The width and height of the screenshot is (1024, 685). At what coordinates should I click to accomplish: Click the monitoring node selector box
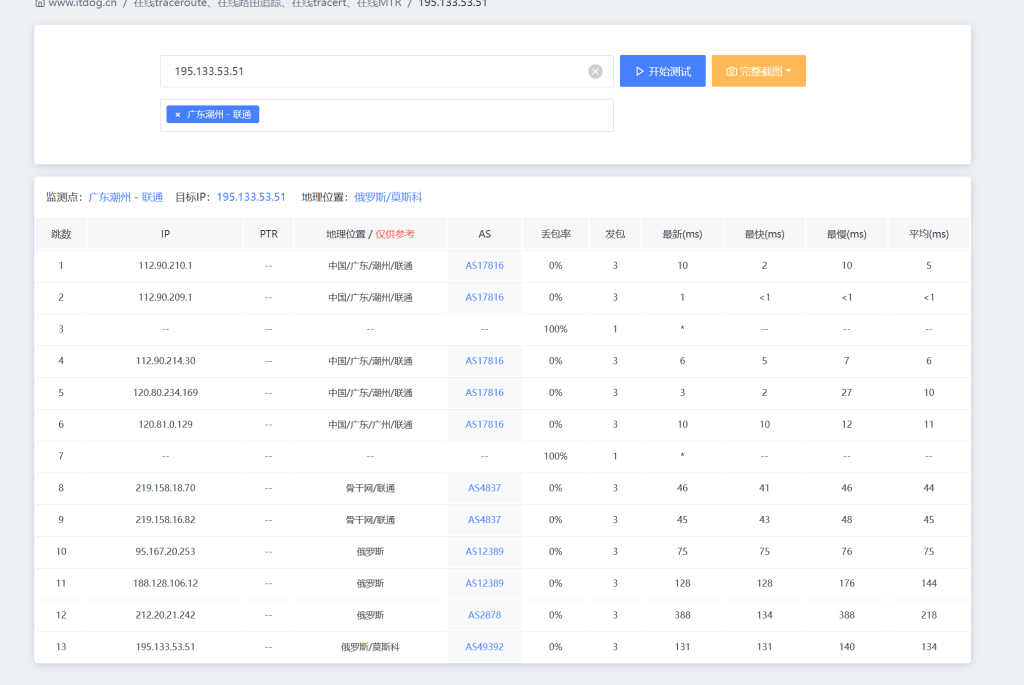point(387,115)
